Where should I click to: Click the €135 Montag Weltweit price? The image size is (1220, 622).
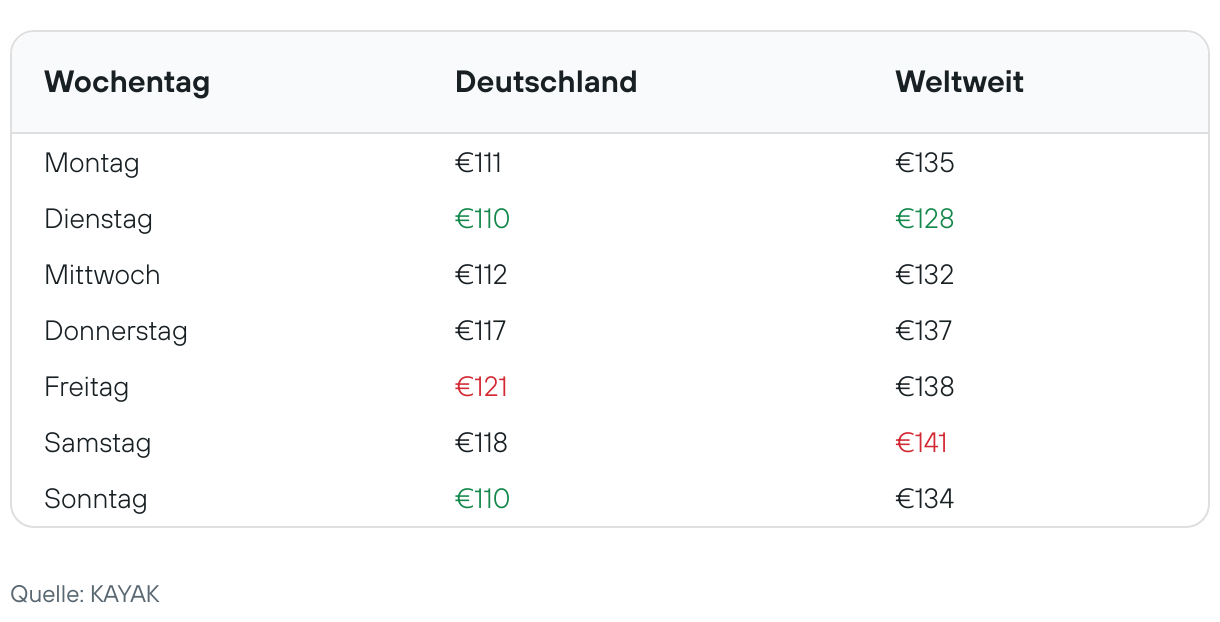(925, 163)
